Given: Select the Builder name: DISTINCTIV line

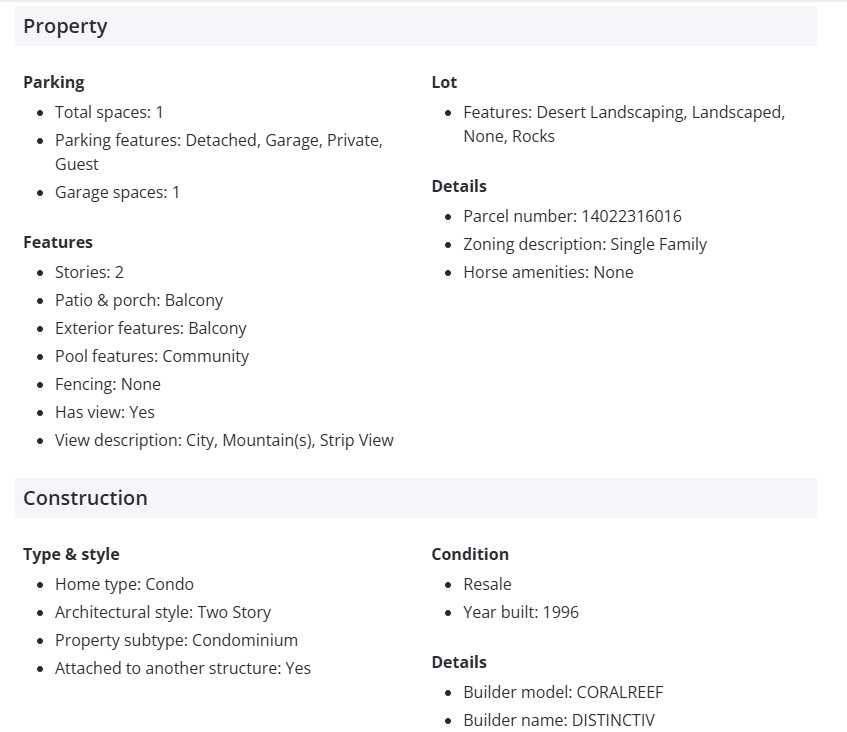Looking at the screenshot, I should (559, 720).
